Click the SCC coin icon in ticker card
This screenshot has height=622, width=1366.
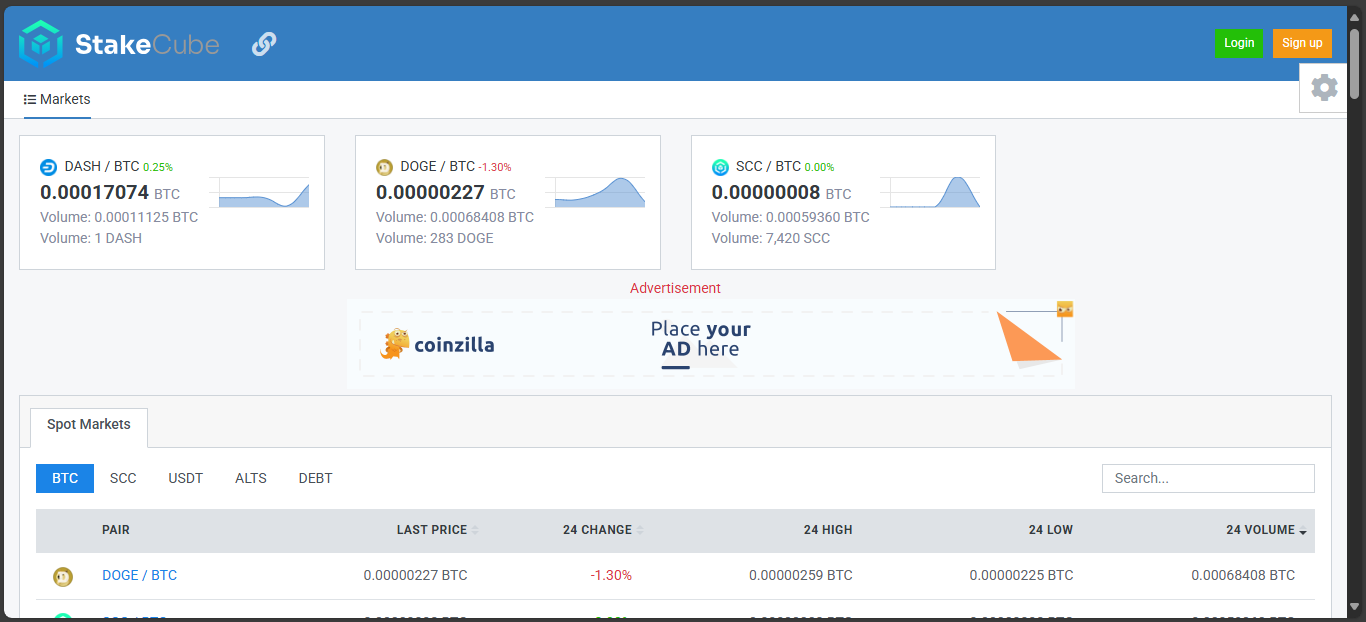720,167
